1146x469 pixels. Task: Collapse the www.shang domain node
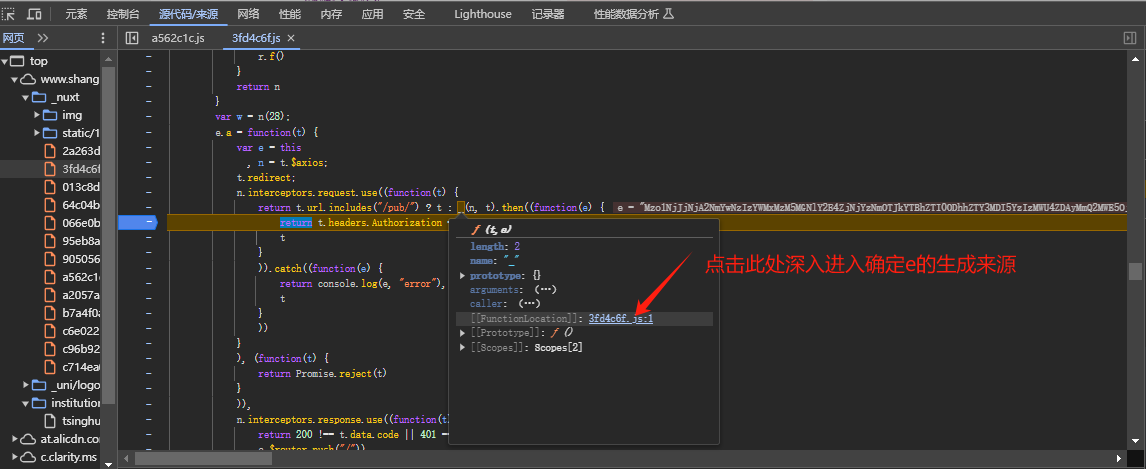(14, 79)
